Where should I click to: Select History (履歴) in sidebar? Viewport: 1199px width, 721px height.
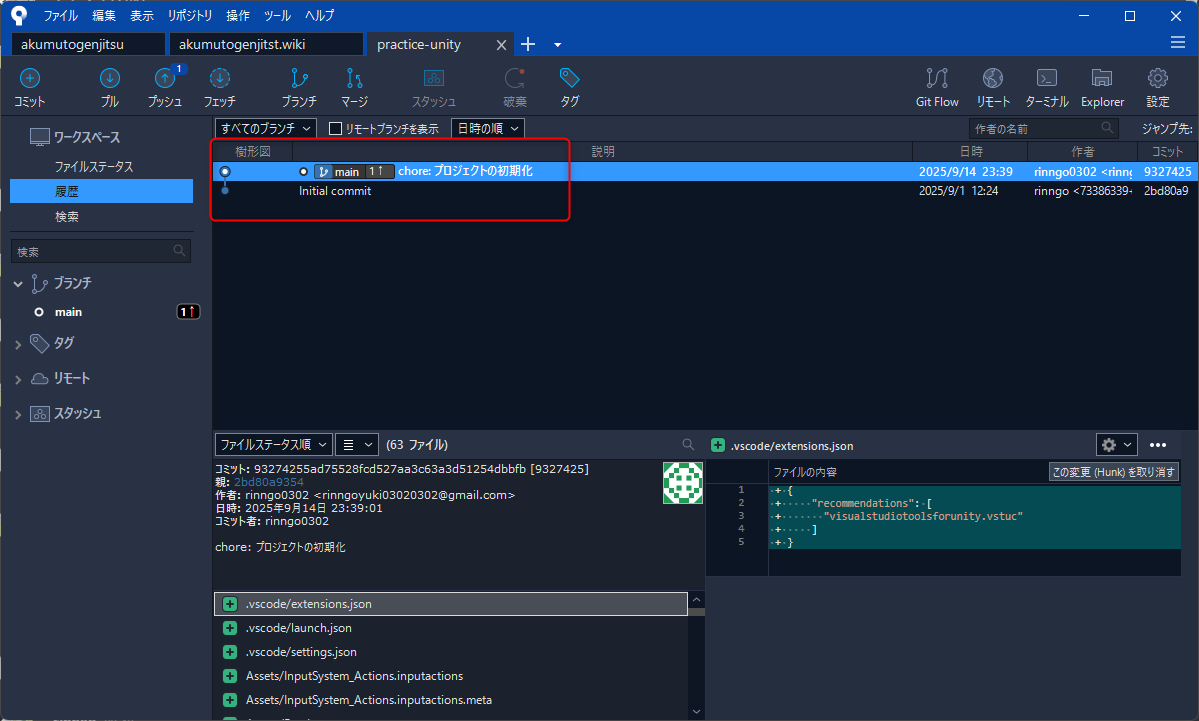click(101, 191)
